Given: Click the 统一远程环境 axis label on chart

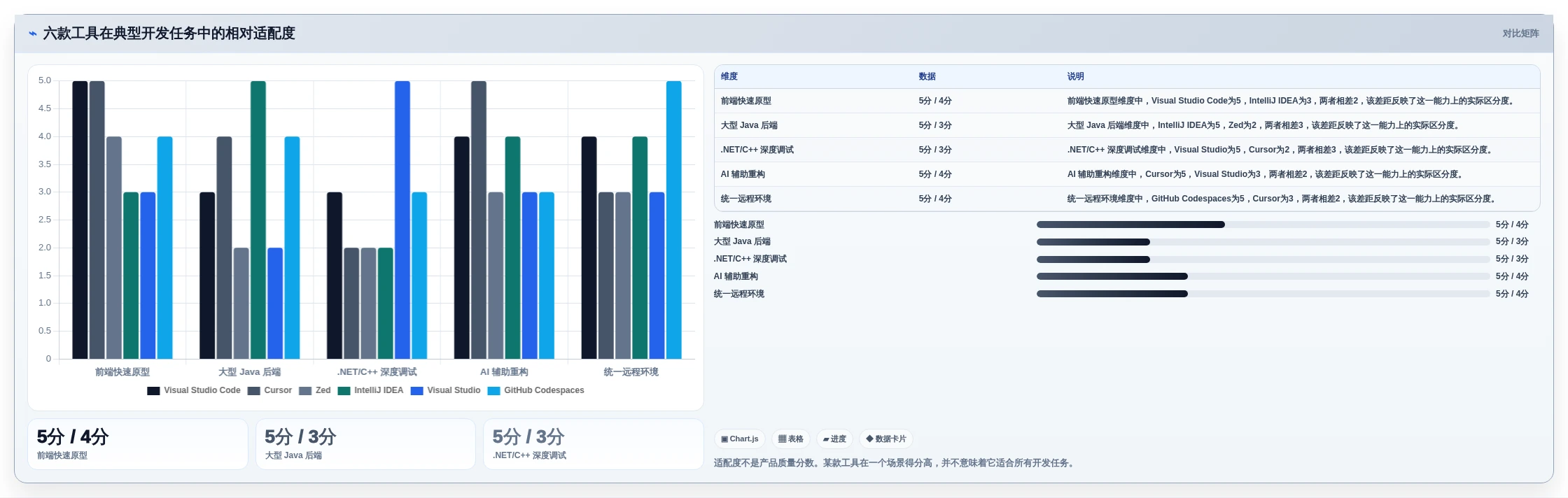Looking at the screenshot, I should [x=631, y=372].
